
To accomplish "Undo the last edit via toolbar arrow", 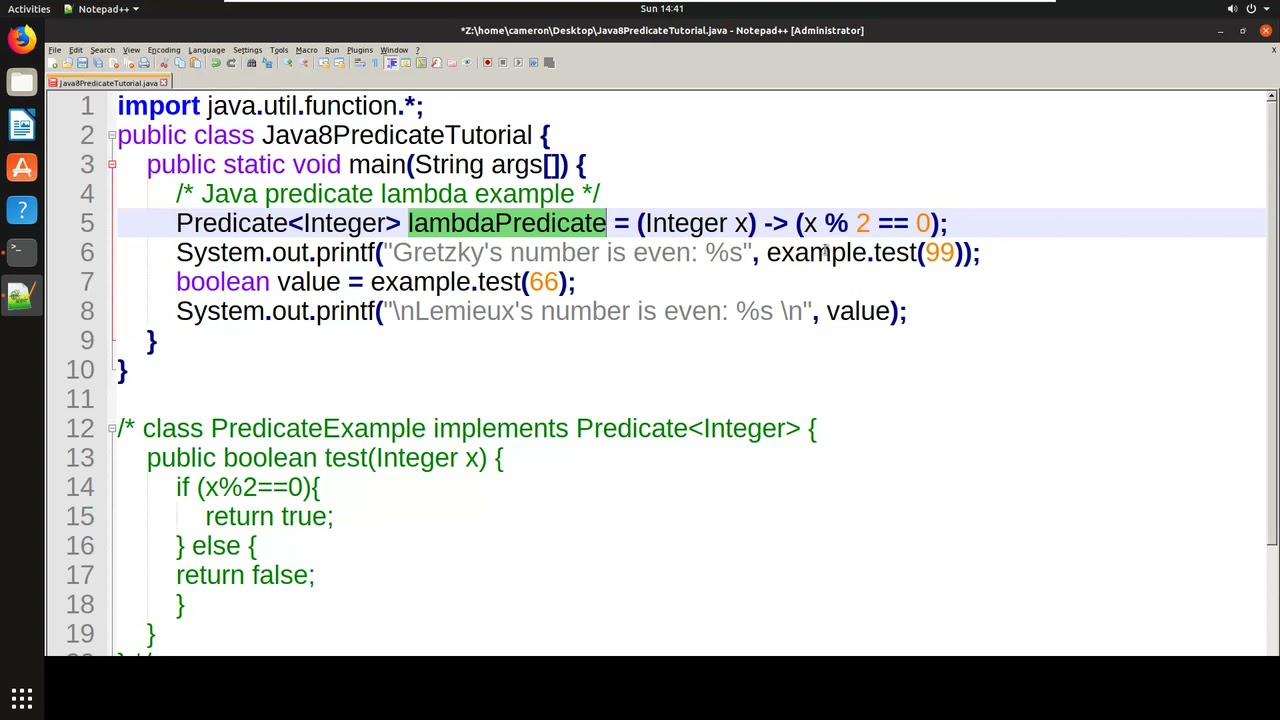I will pos(214,62).
